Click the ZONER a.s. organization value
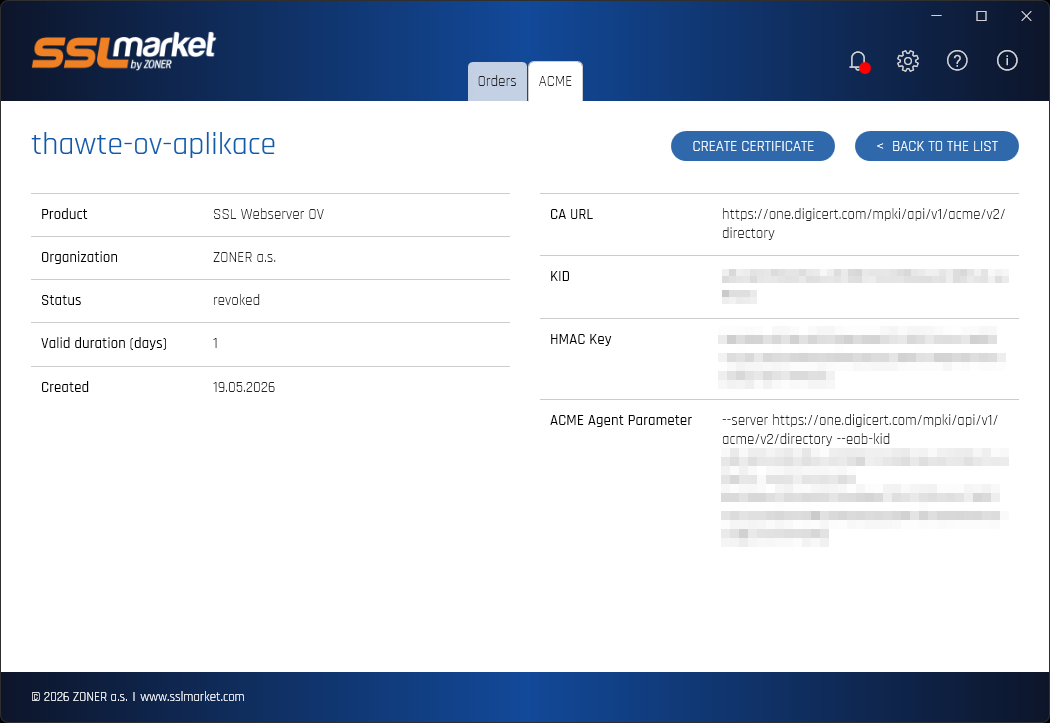Image resolution: width=1050 pixels, height=723 pixels. (244, 257)
